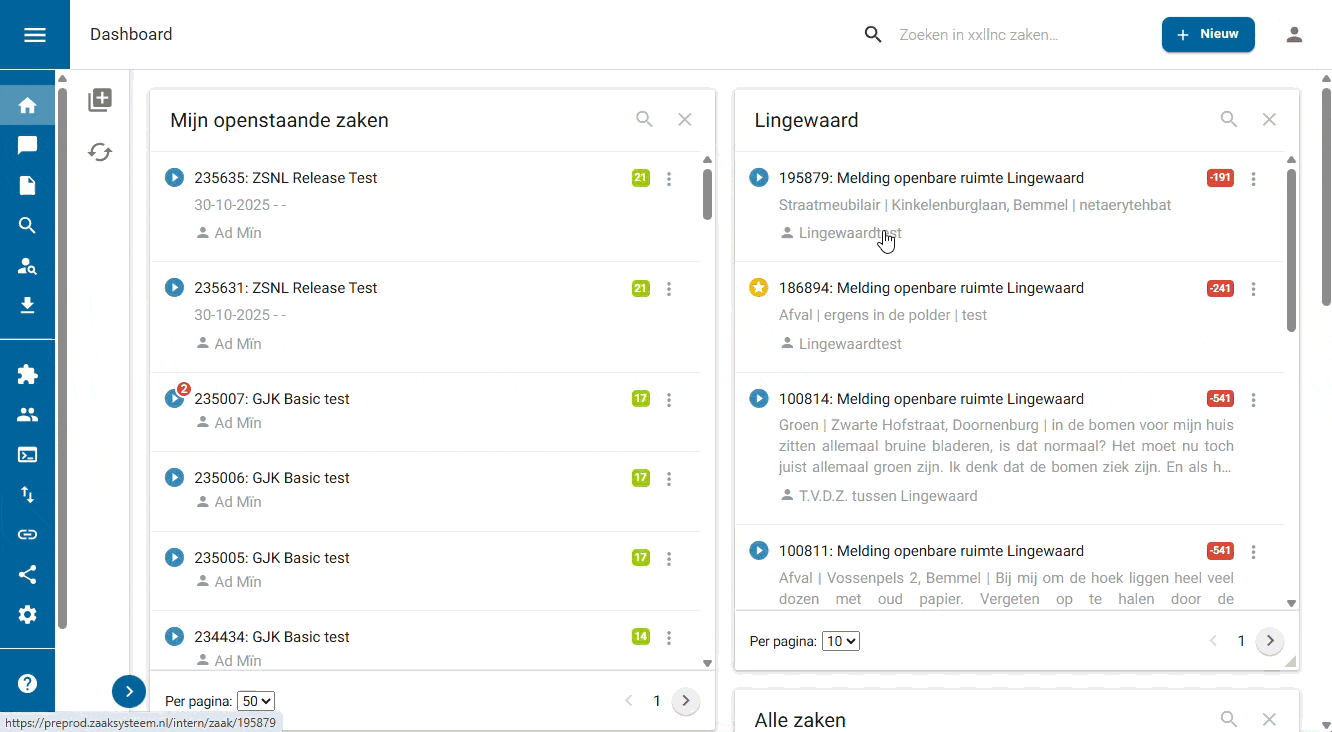Image resolution: width=1332 pixels, height=732 pixels.
Task: Open Per pagina dropdown showing 50
Action: pyautogui.click(x=256, y=702)
